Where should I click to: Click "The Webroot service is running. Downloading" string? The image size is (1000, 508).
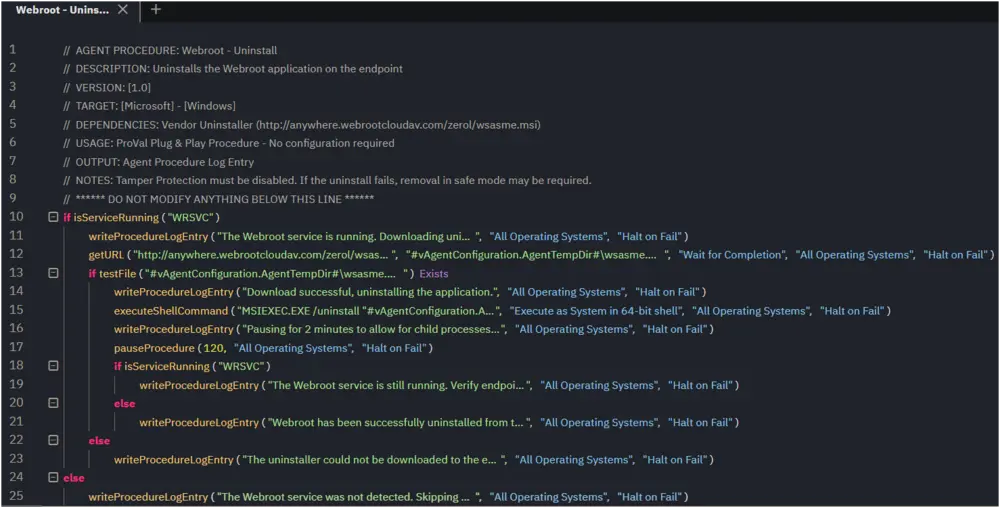(x=349, y=236)
